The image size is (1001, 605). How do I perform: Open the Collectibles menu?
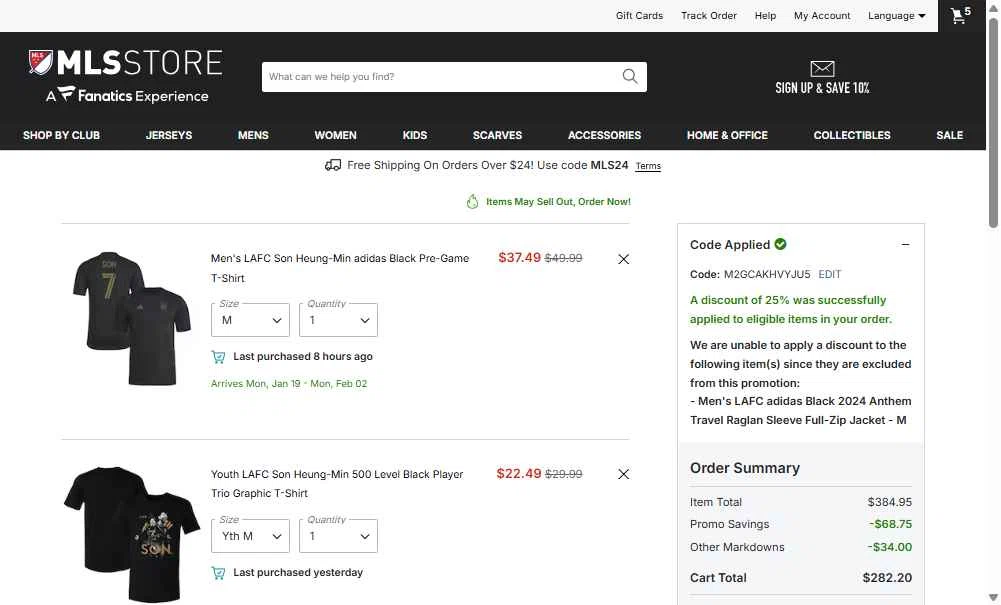852,135
